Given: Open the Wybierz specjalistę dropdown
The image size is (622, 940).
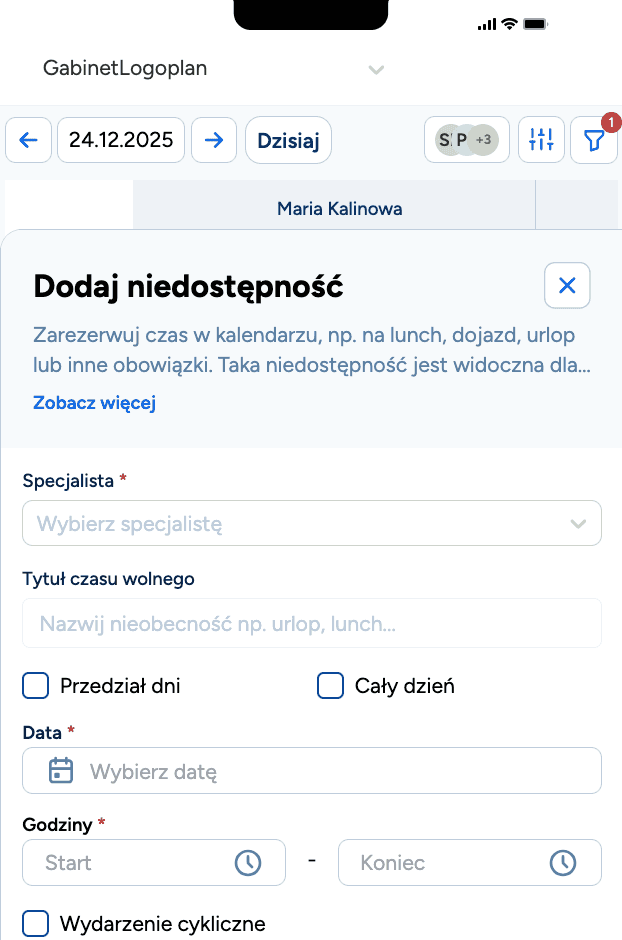Looking at the screenshot, I should pyautogui.click(x=311, y=522).
